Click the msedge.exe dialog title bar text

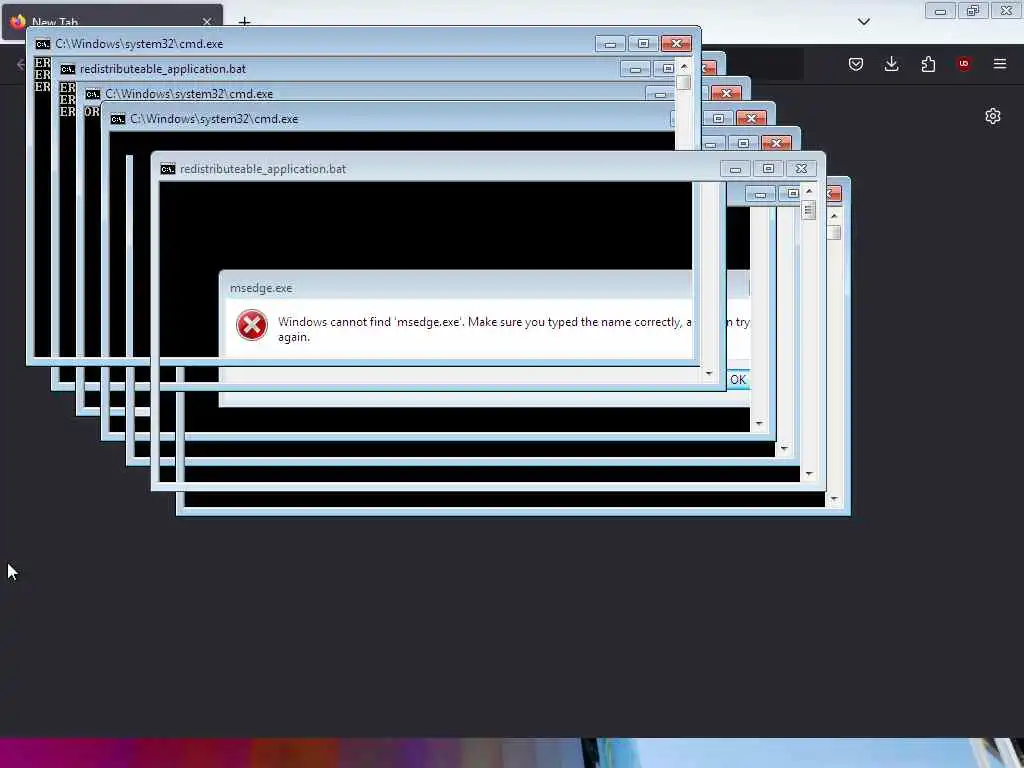(x=261, y=288)
